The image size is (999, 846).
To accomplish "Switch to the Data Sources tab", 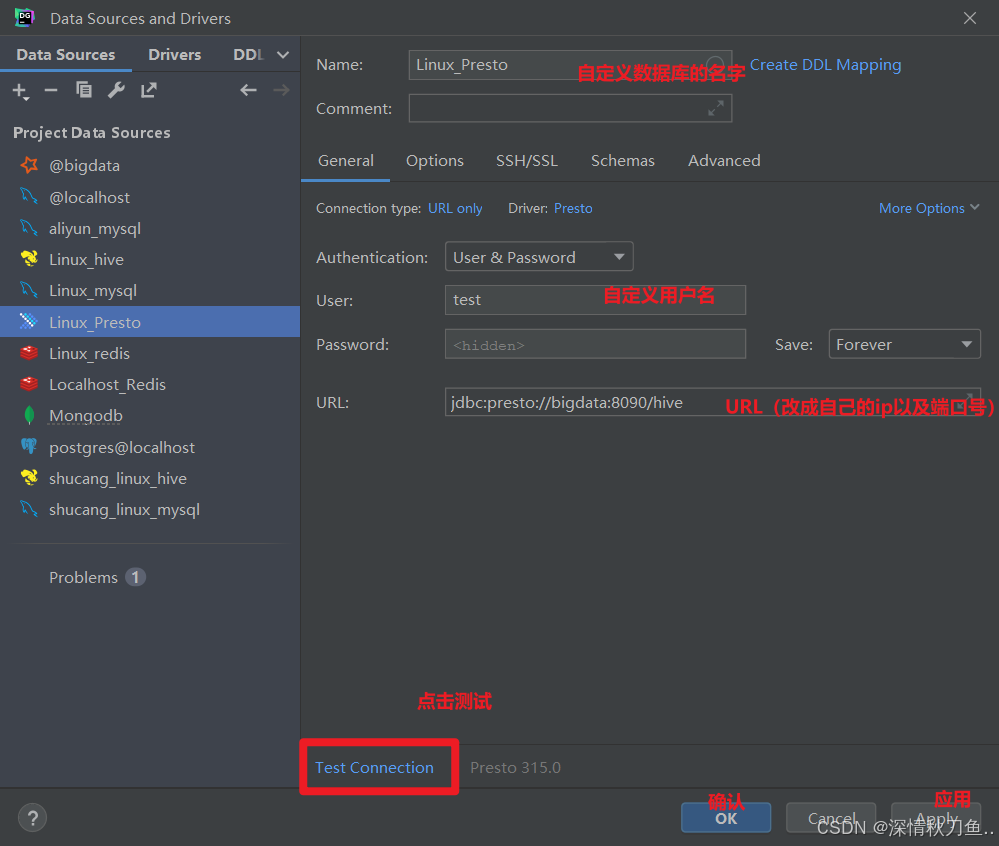I will tap(66, 55).
